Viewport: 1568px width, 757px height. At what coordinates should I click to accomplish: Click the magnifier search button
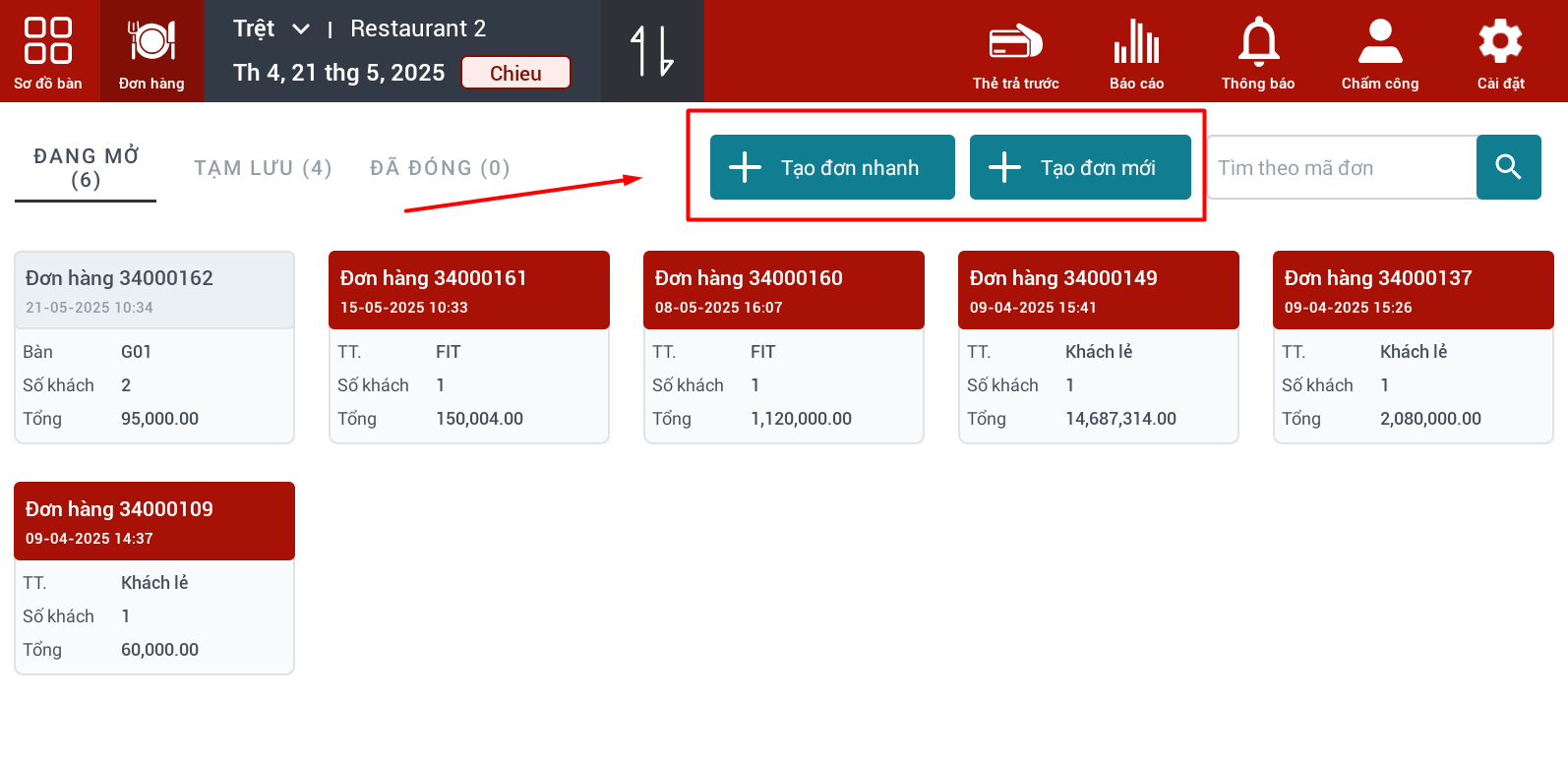(1508, 167)
